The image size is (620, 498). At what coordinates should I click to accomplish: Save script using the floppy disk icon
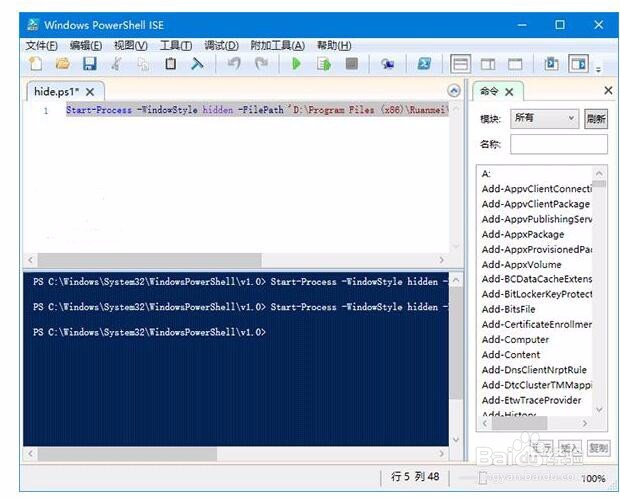(90, 64)
